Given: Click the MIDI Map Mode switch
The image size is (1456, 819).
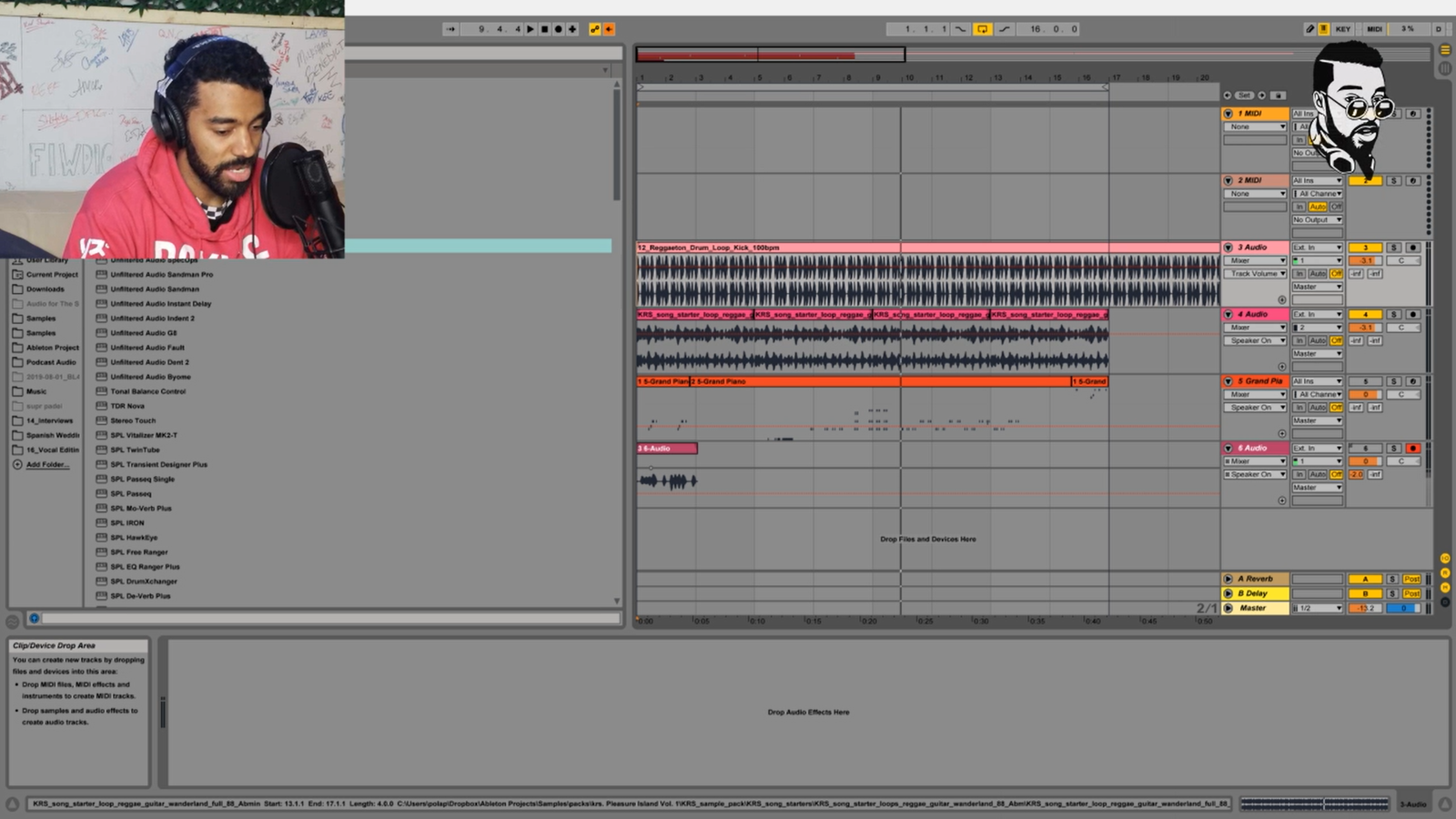Looking at the screenshot, I should [x=1374, y=29].
